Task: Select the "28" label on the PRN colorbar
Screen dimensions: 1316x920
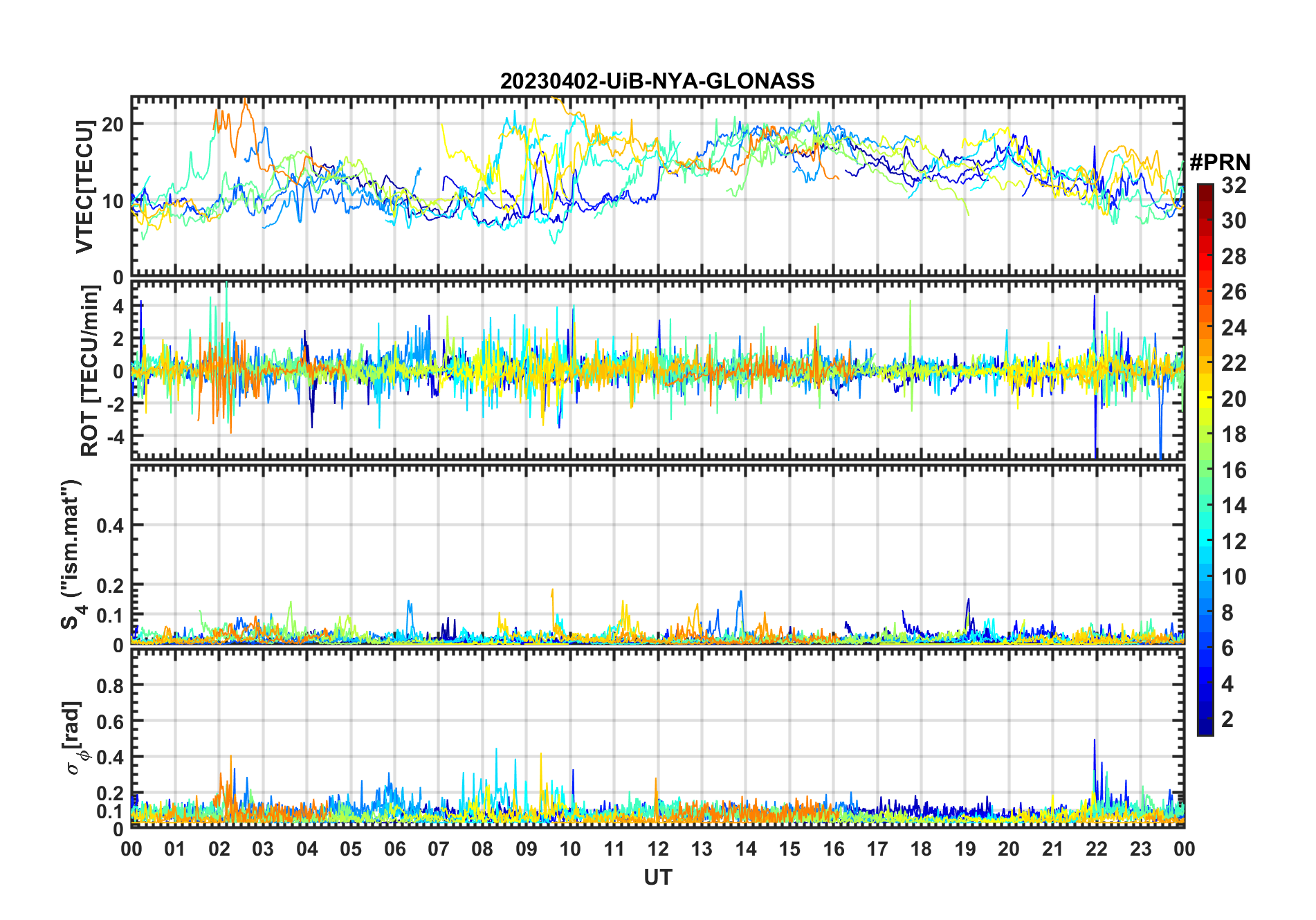Action: [x=1234, y=257]
